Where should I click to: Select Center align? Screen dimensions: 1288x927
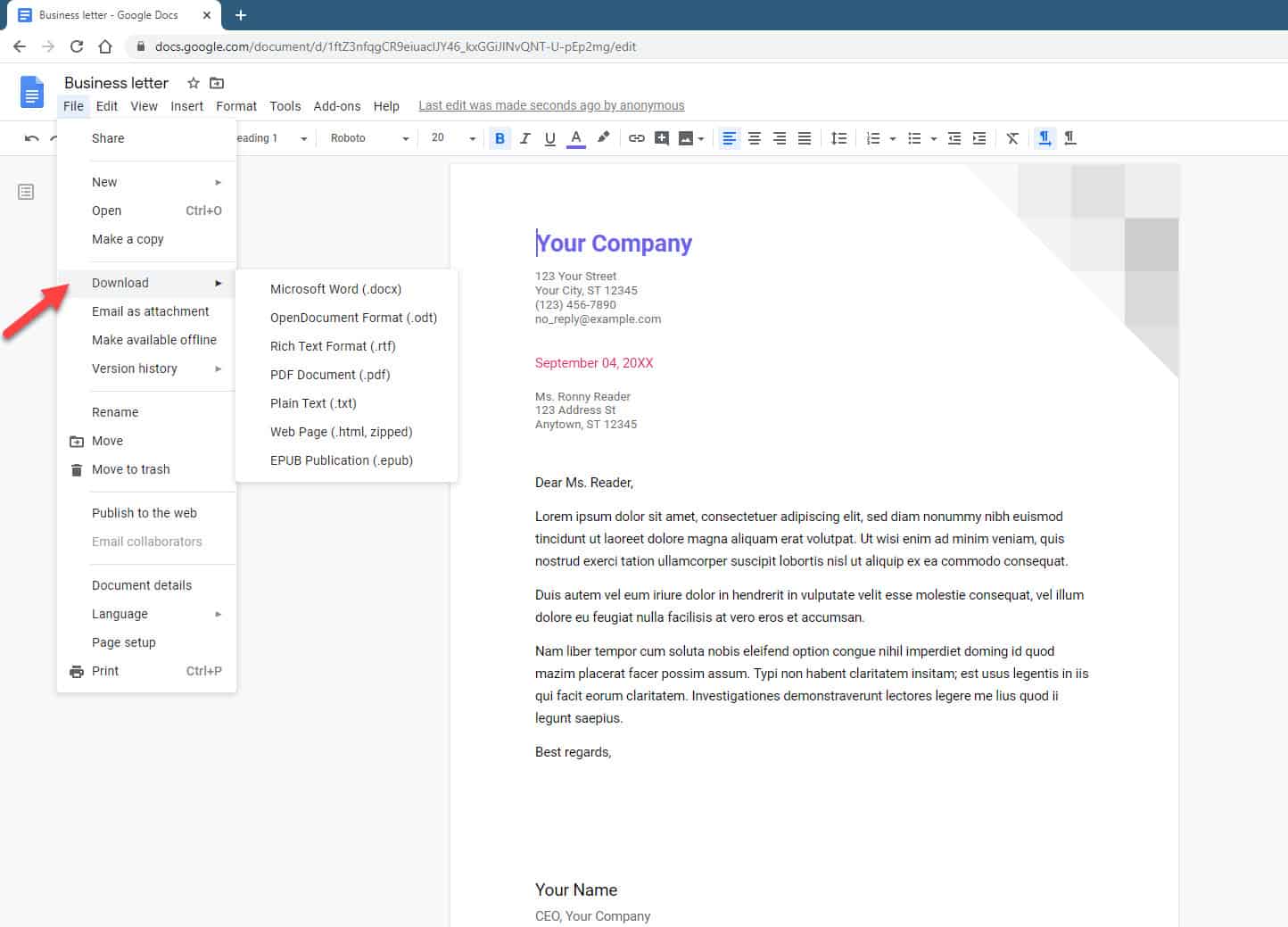click(x=755, y=138)
